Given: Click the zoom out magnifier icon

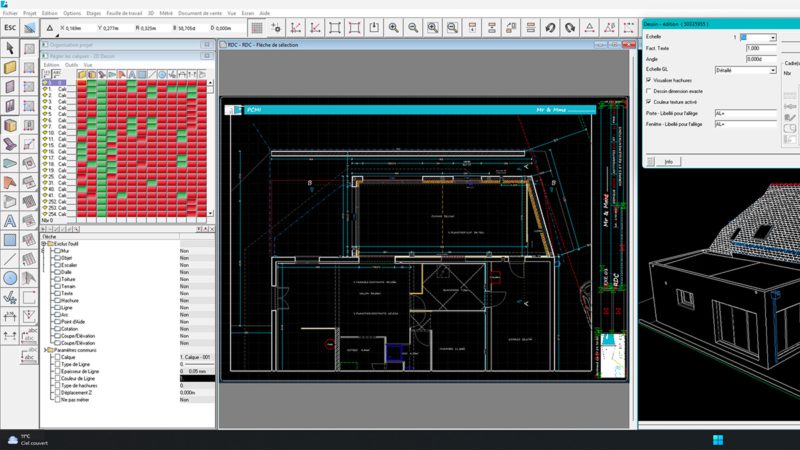Looking at the screenshot, I should [413, 28].
